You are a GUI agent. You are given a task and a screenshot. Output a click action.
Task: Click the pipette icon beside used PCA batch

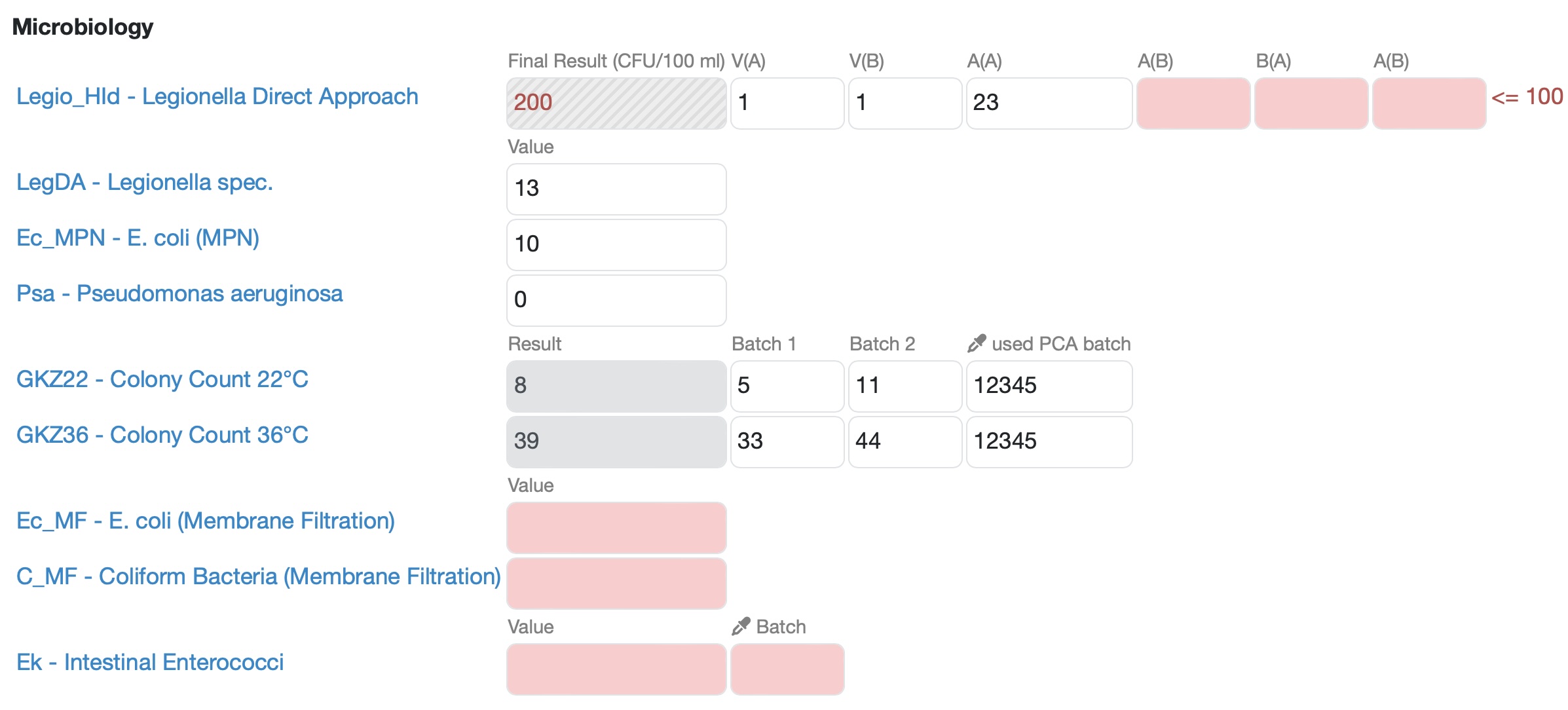[x=976, y=343]
